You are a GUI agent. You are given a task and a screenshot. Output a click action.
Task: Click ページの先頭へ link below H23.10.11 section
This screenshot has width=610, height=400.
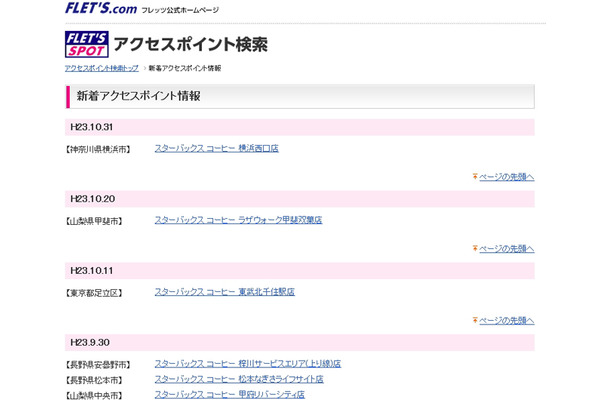[507, 320]
